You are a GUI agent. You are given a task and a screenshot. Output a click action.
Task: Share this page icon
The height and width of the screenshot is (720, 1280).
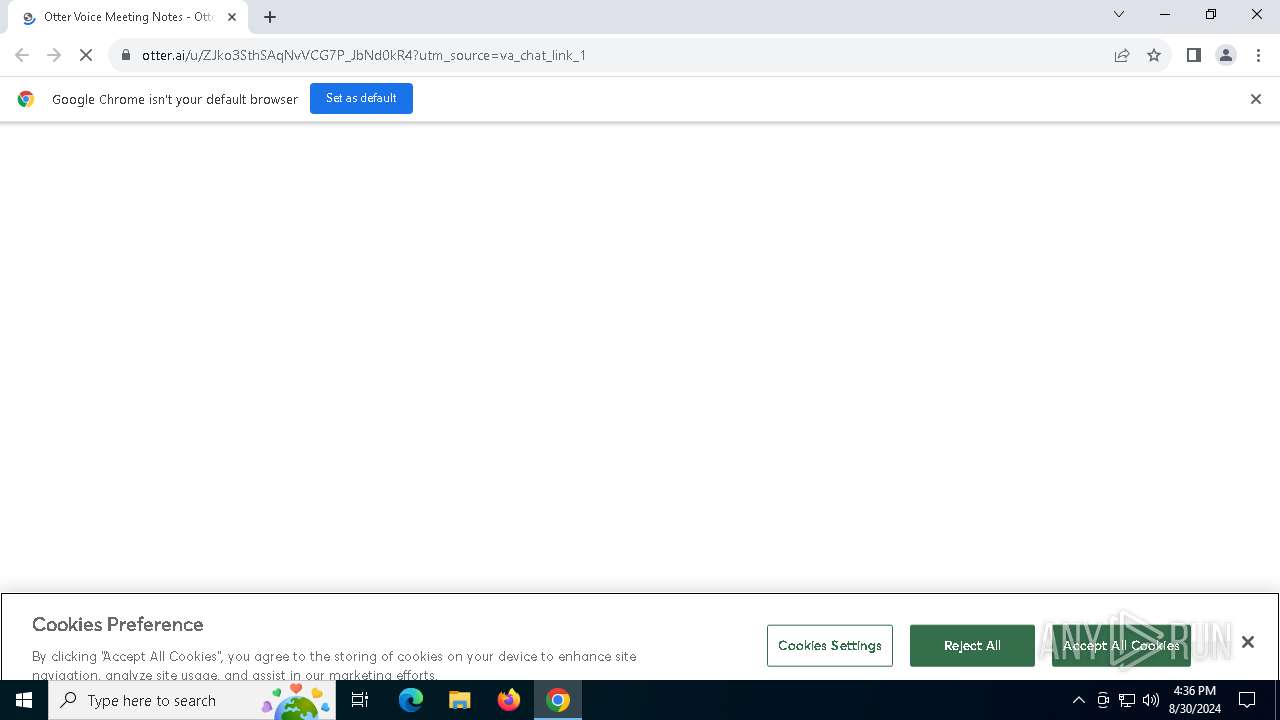(1122, 55)
